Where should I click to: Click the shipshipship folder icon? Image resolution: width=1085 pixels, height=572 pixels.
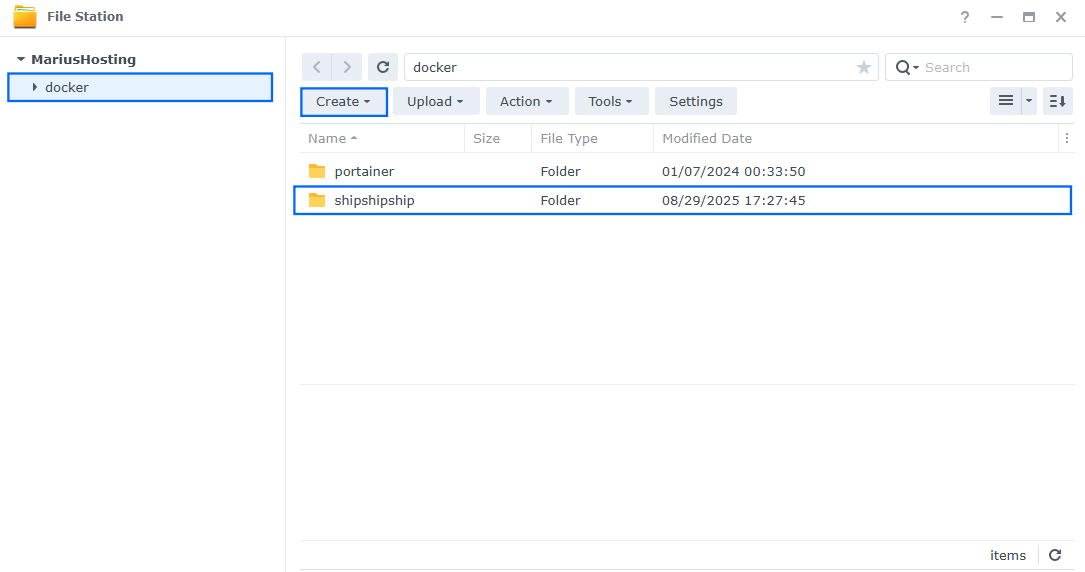coord(317,200)
